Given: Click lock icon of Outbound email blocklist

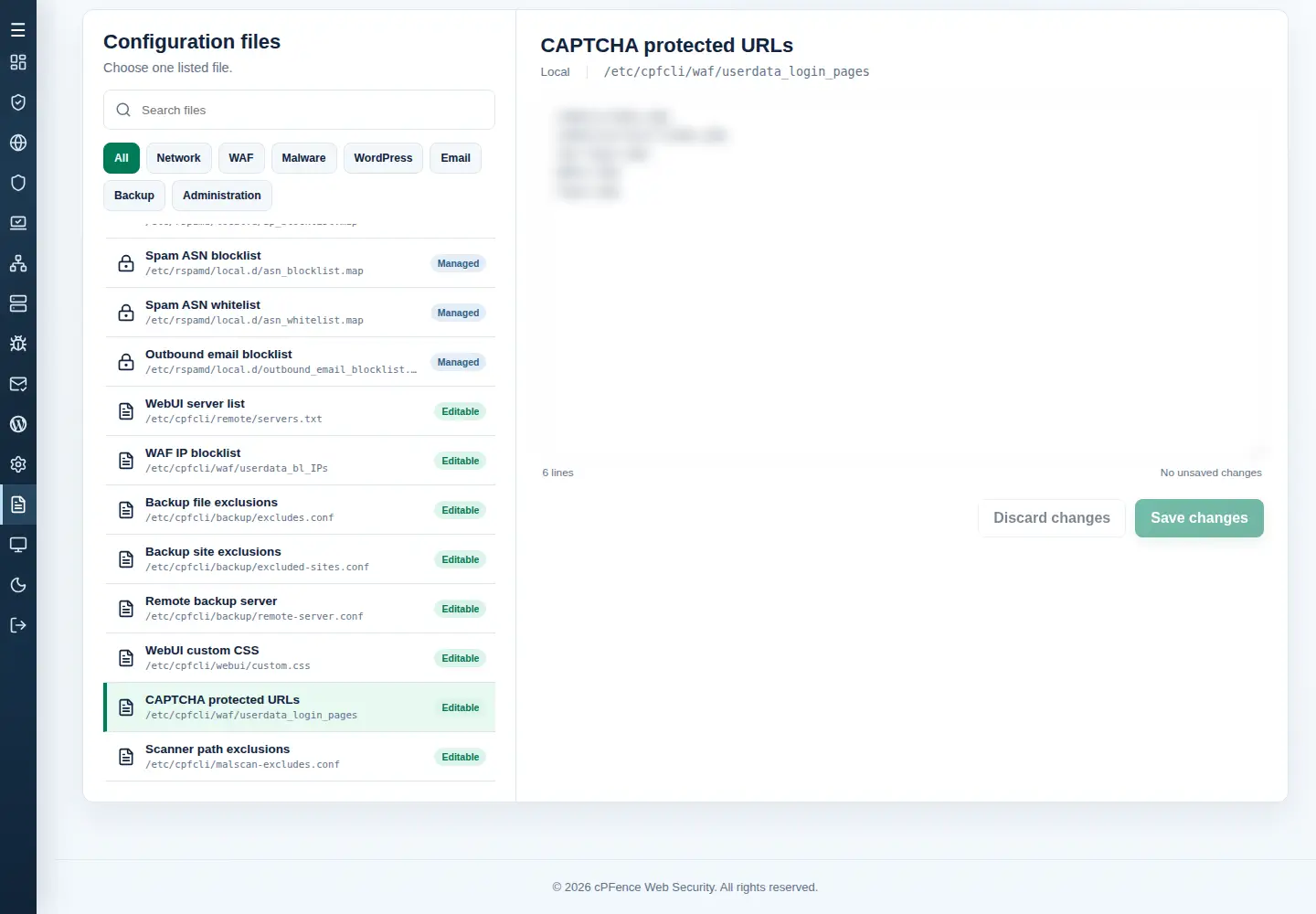Looking at the screenshot, I should pyautogui.click(x=126, y=362).
